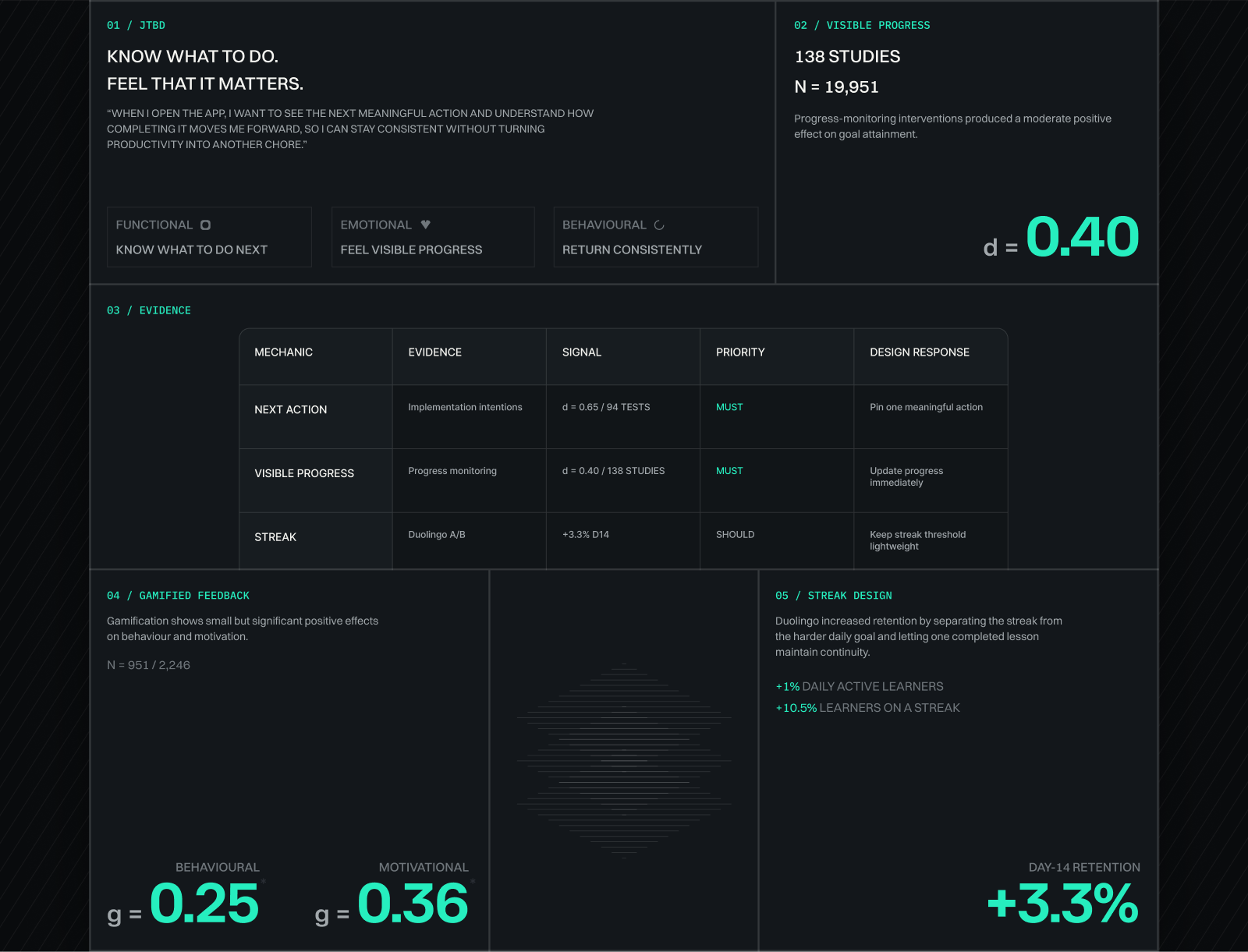Select the RETURN CONSISTENTLY card

coord(656,237)
